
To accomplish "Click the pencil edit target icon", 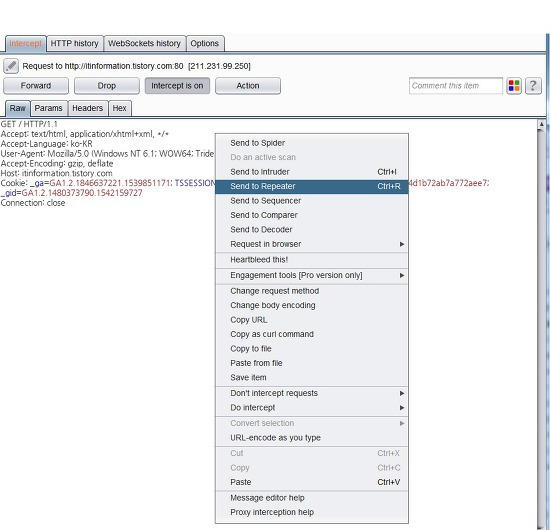I will click(x=11, y=66).
